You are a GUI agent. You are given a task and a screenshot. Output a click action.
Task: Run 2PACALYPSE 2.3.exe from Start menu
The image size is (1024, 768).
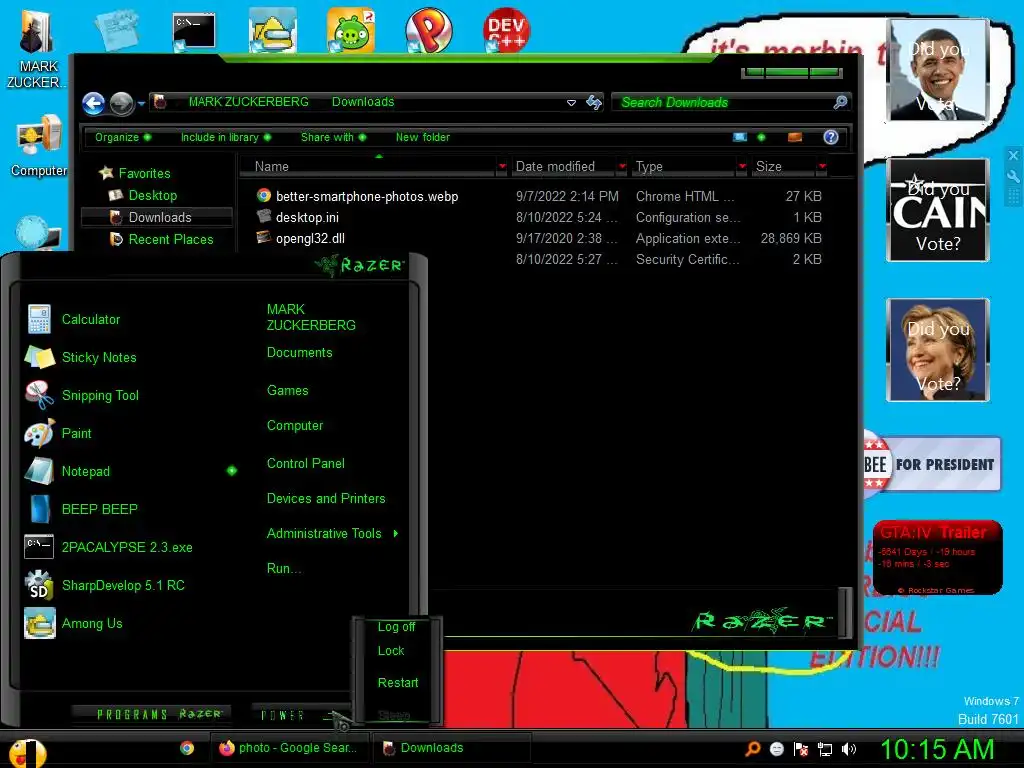pyautogui.click(x=127, y=547)
